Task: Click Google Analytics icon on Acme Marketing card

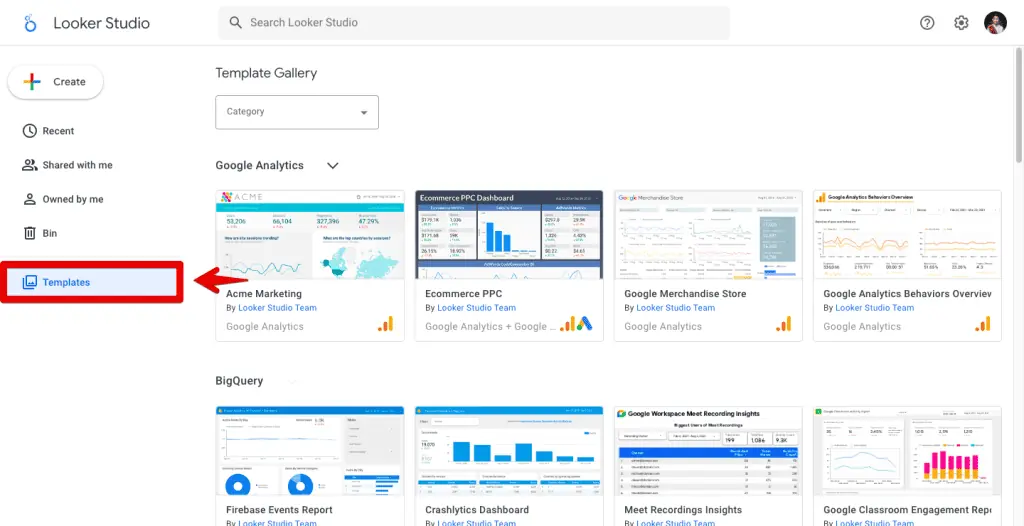Action: point(385,324)
